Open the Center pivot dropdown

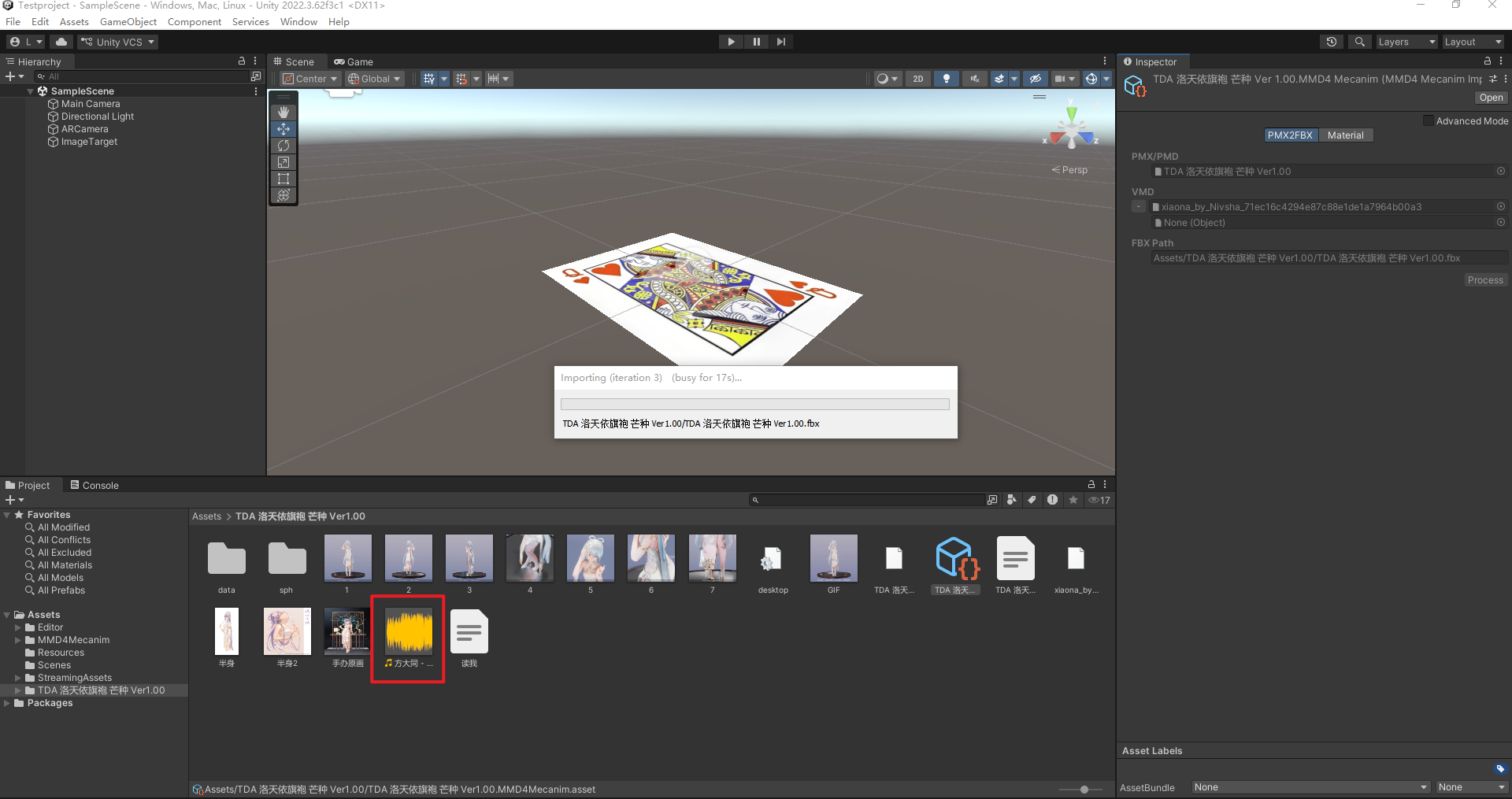(310, 79)
